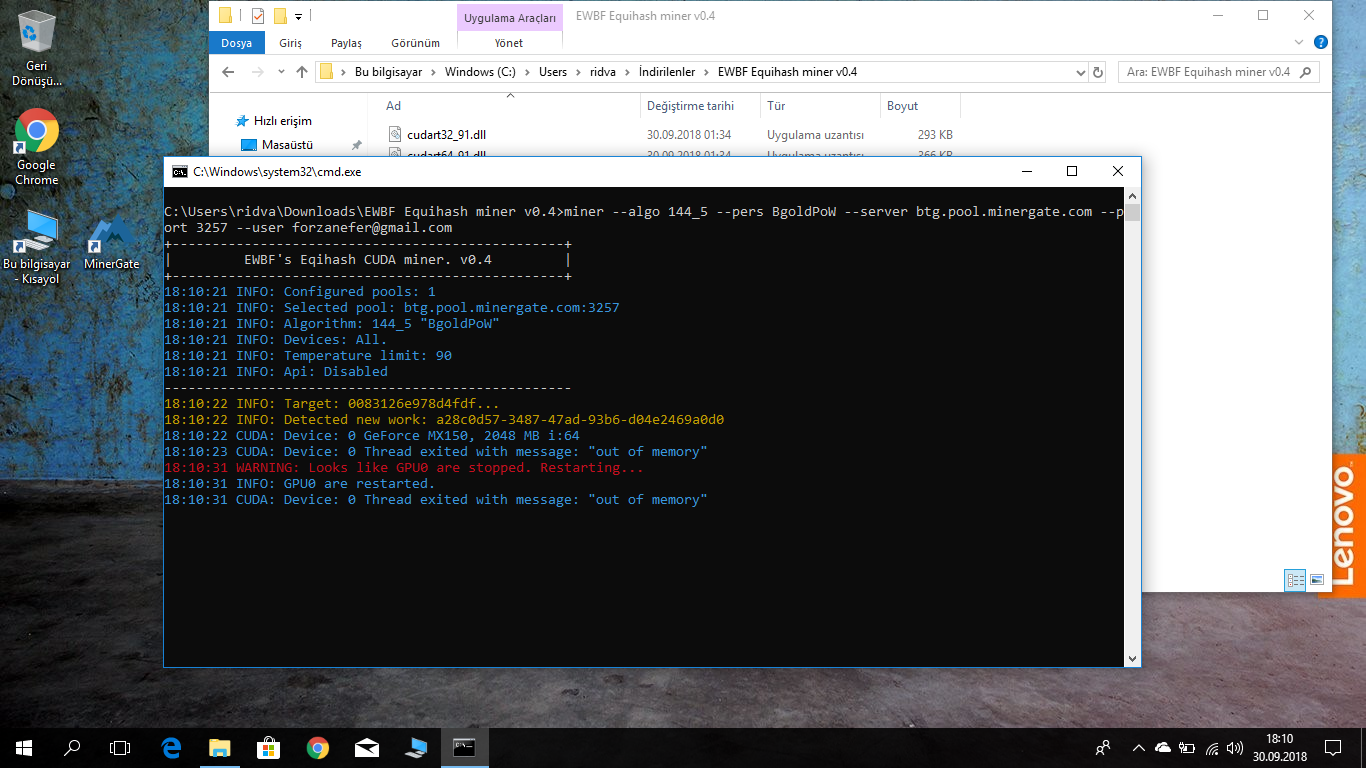The height and width of the screenshot is (768, 1366).
Task: Click the search magnifier icon in Explorer
Action: tap(1306, 72)
